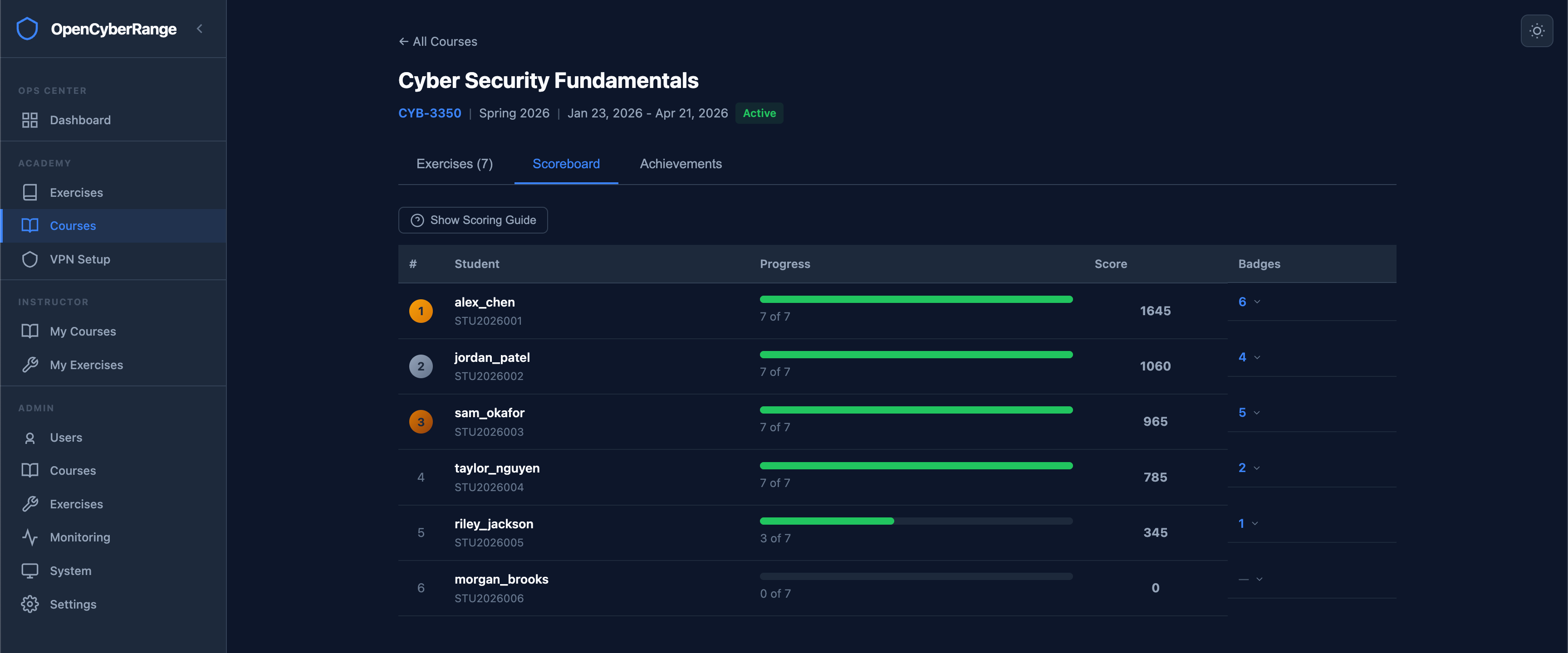The image size is (1568, 653).
Task: Click the OpenCyberRange shield logo icon
Action: click(x=27, y=29)
